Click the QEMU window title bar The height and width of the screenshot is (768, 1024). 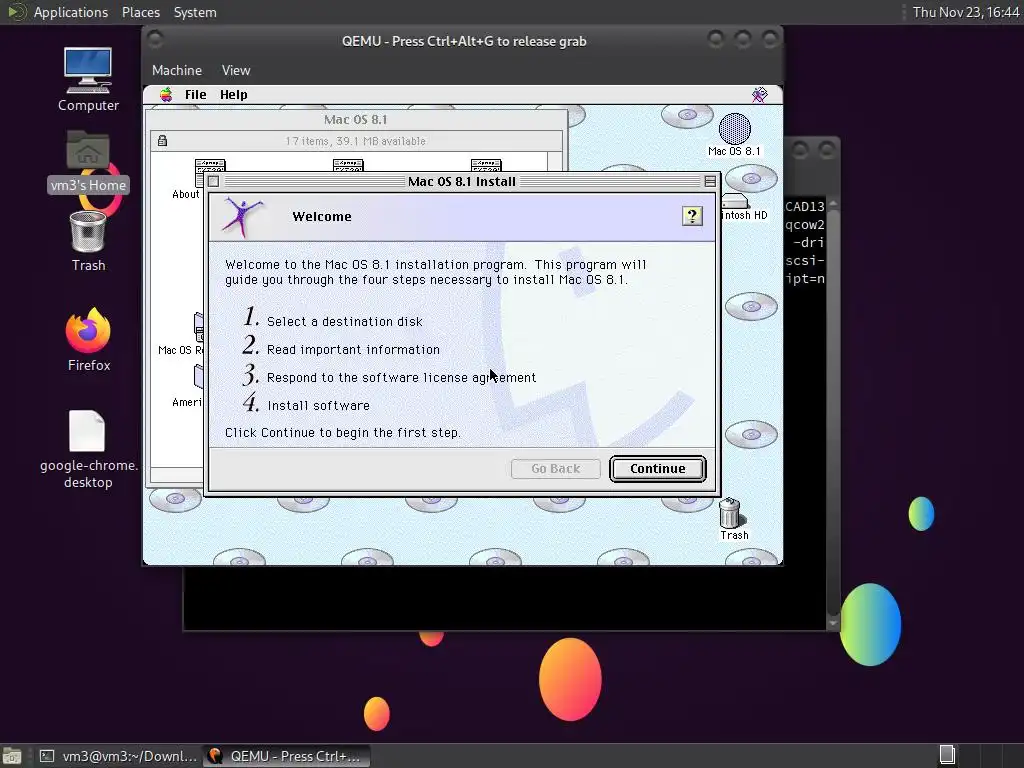click(463, 41)
